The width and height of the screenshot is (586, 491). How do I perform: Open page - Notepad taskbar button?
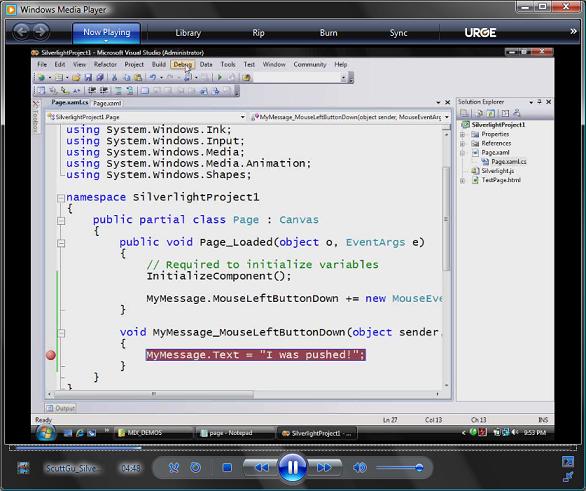point(235,433)
